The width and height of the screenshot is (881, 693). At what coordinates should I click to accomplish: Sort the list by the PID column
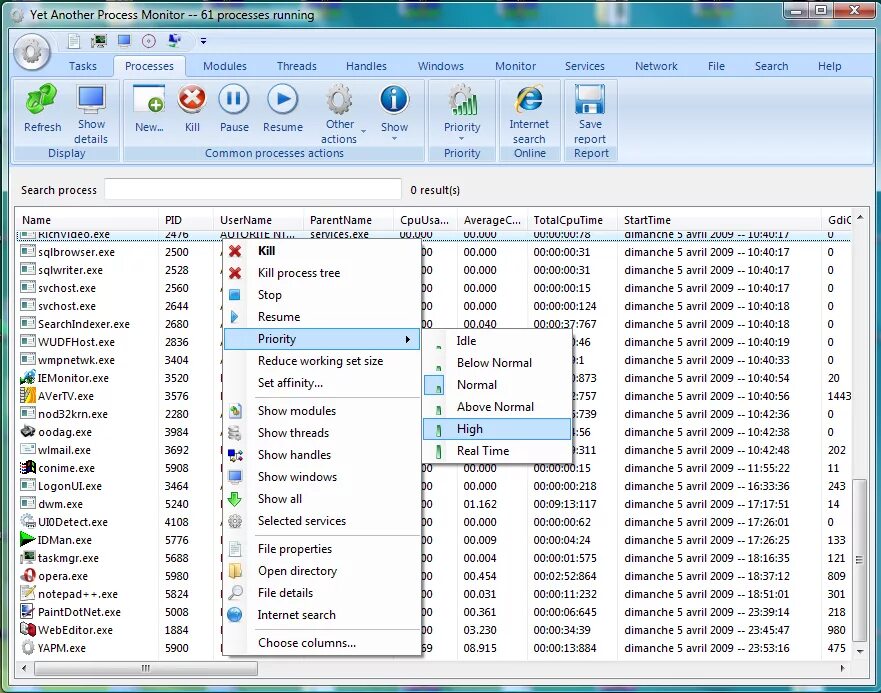tap(185, 220)
